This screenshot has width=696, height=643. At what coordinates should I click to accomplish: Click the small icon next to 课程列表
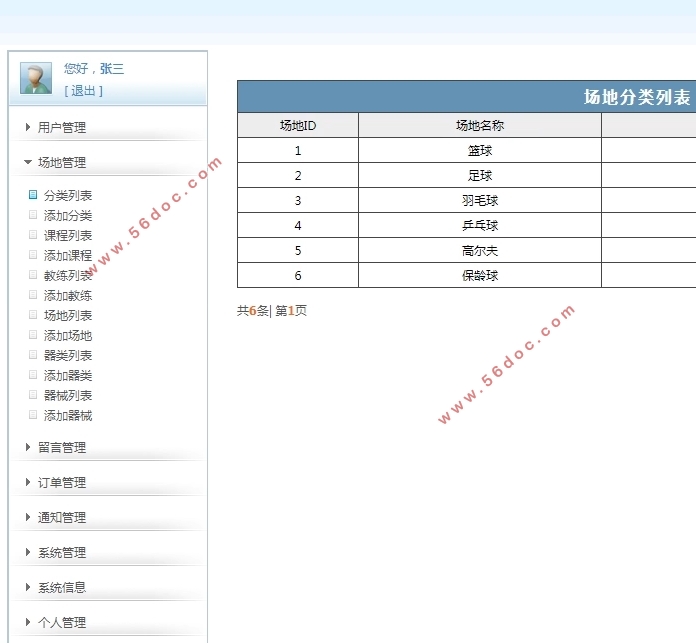tap(33, 236)
